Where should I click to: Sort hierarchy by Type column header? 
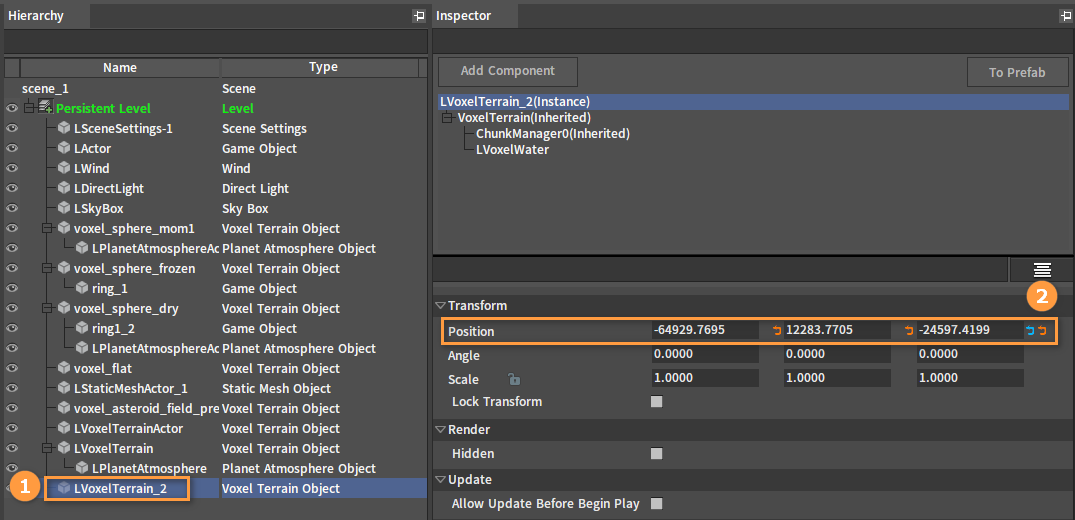[323, 67]
